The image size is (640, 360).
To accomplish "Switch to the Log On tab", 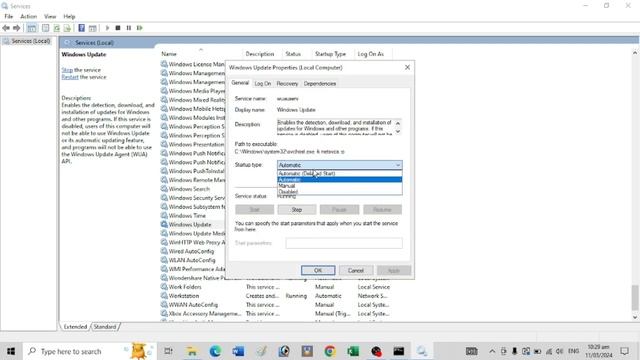I will pyautogui.click(x=262, y=83).
